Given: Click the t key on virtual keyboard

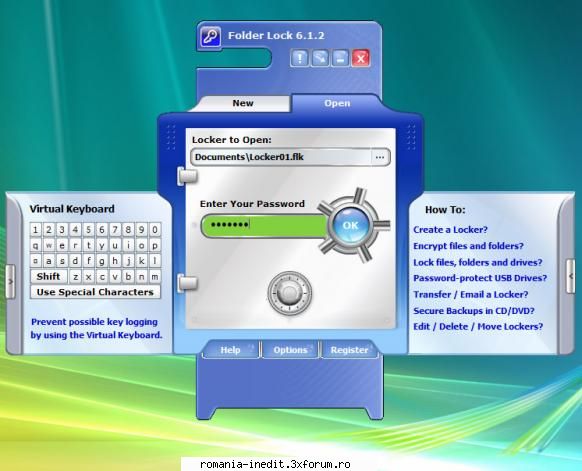Looking at the screenshot, I should pos(89,245).
